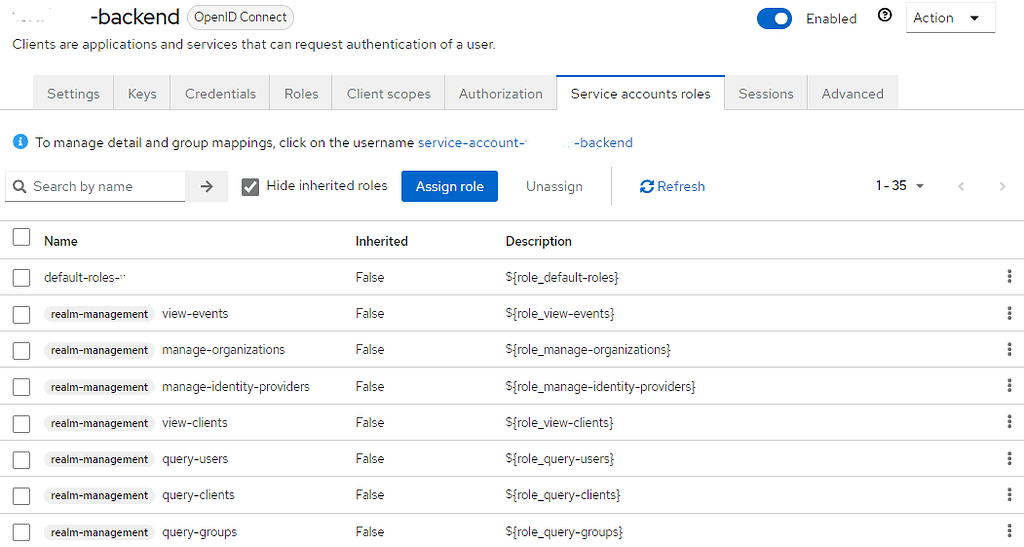Click the Refresh icon in toolbar
This screenshot has width=1024, height=547.
[647, 186]
